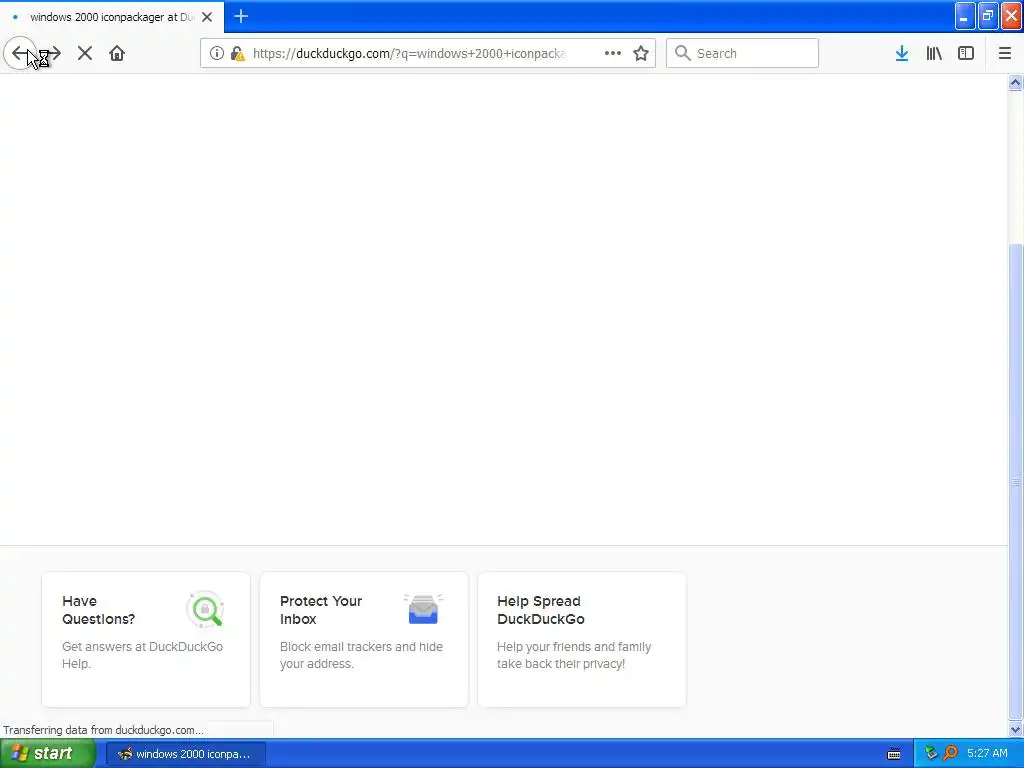Screen dimensions: 1024x768
Task: Click the vertical scrollbar thumb
Action: pos(1016,481)
